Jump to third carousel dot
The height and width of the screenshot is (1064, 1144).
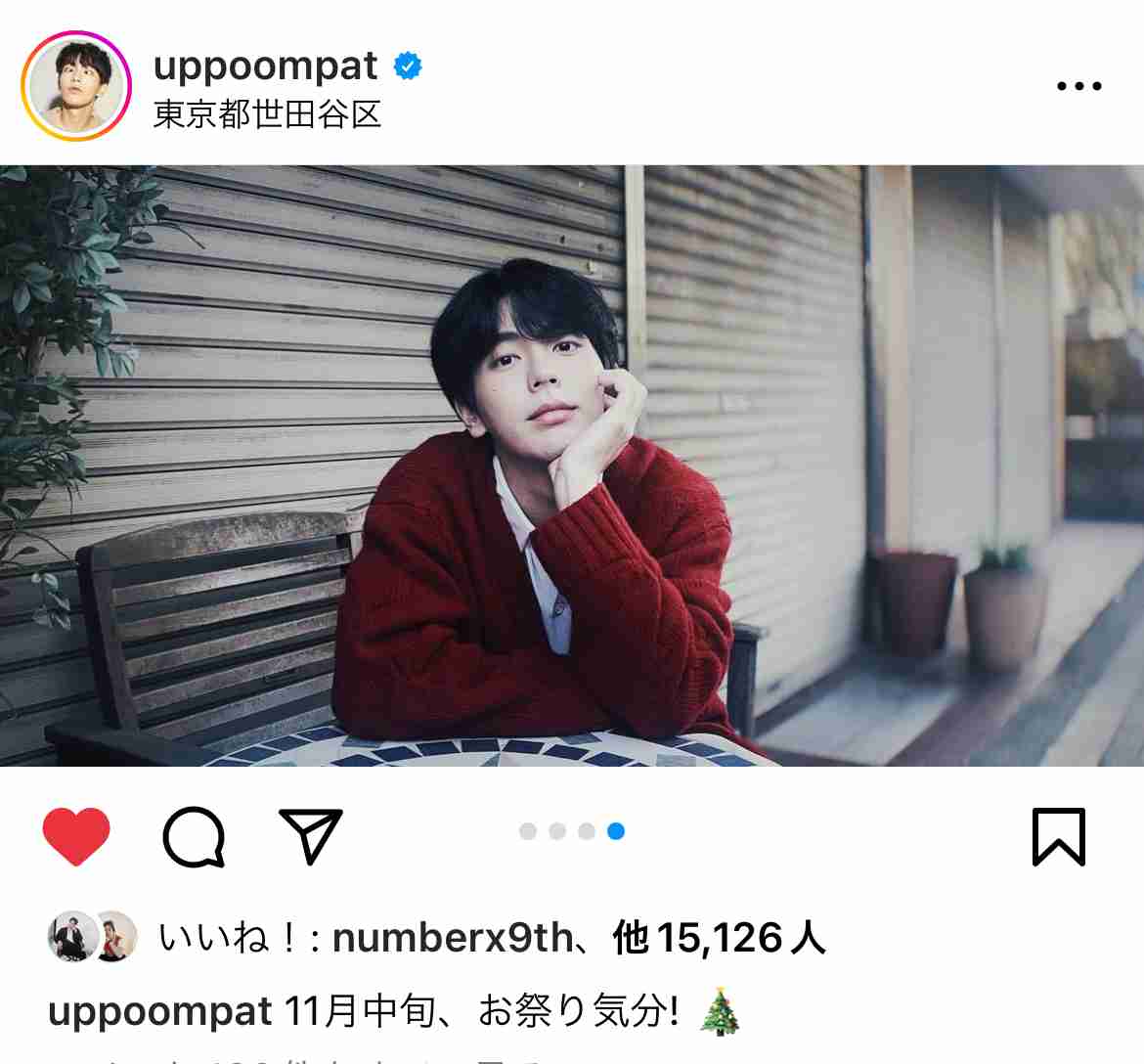(587, 831)
